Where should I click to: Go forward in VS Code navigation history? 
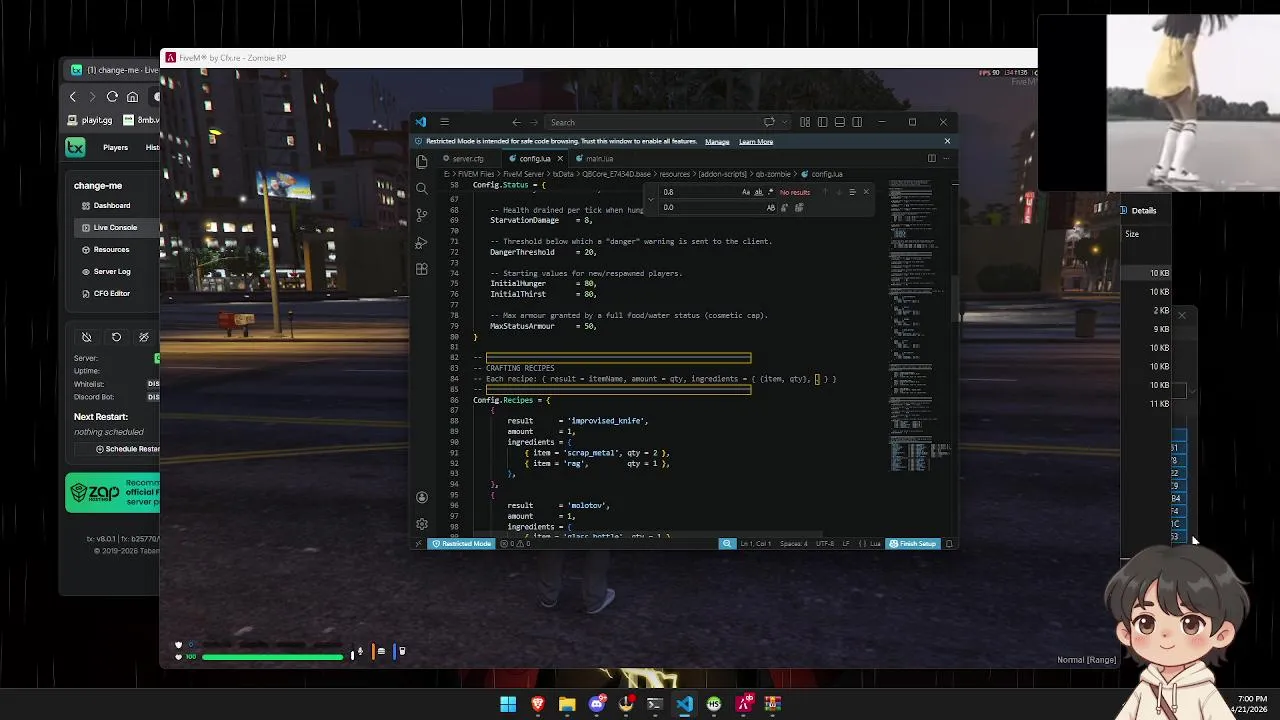pos(534,122)
